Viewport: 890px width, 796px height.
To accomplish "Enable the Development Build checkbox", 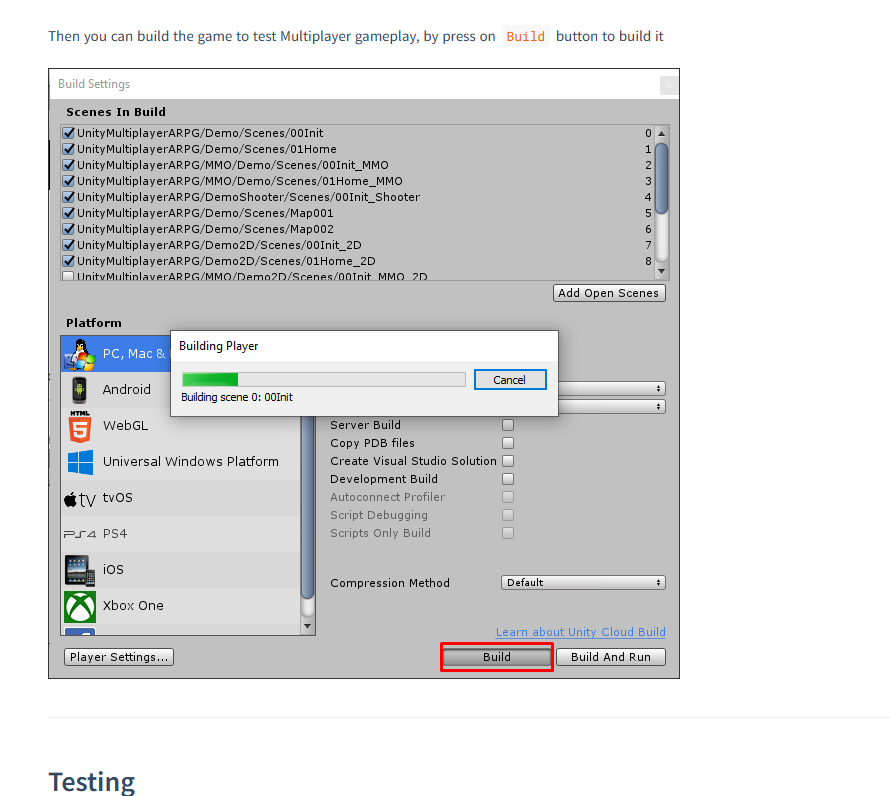I will click(x=508, y=479).
